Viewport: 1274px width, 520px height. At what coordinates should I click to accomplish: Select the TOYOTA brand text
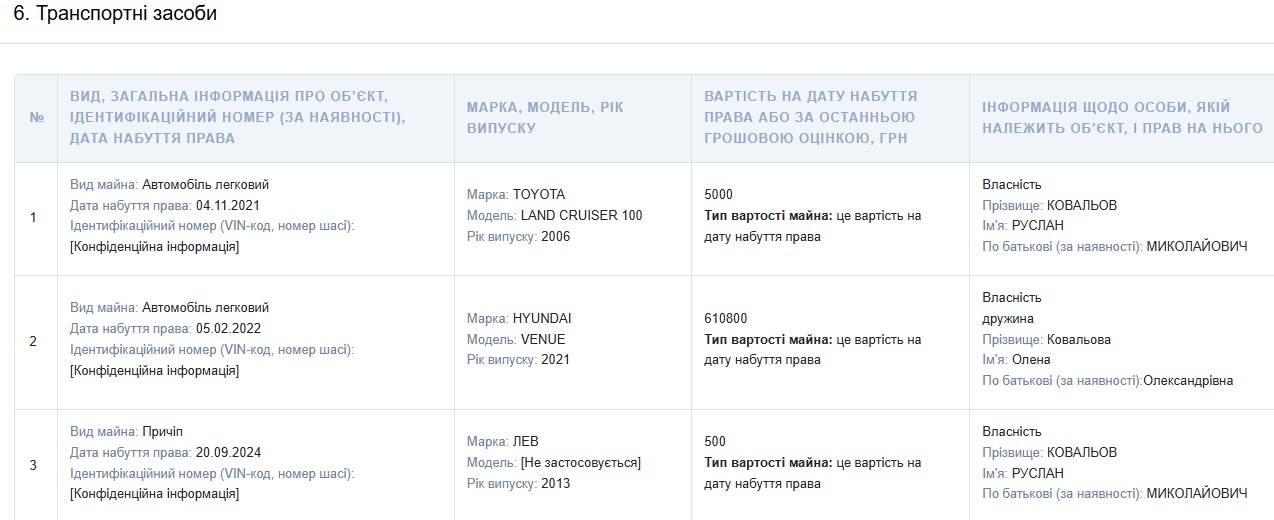(539, 194)
